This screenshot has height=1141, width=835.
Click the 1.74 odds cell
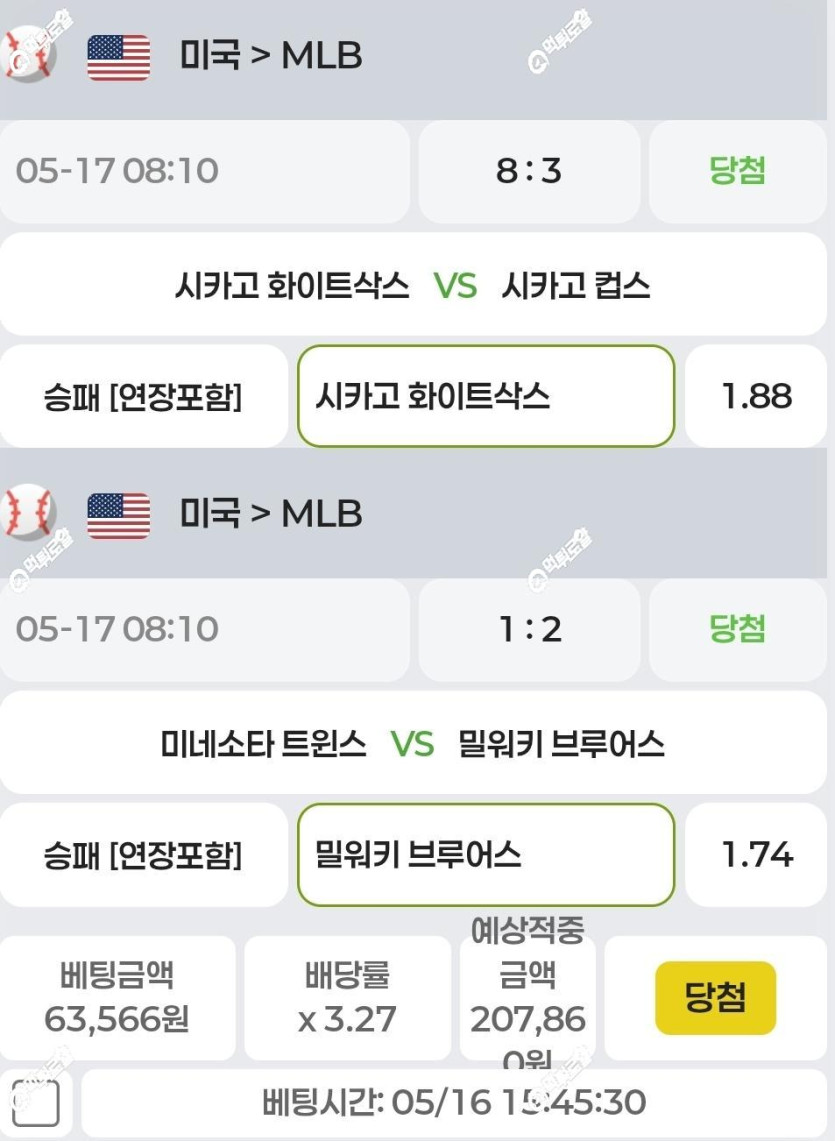point(756,854)
